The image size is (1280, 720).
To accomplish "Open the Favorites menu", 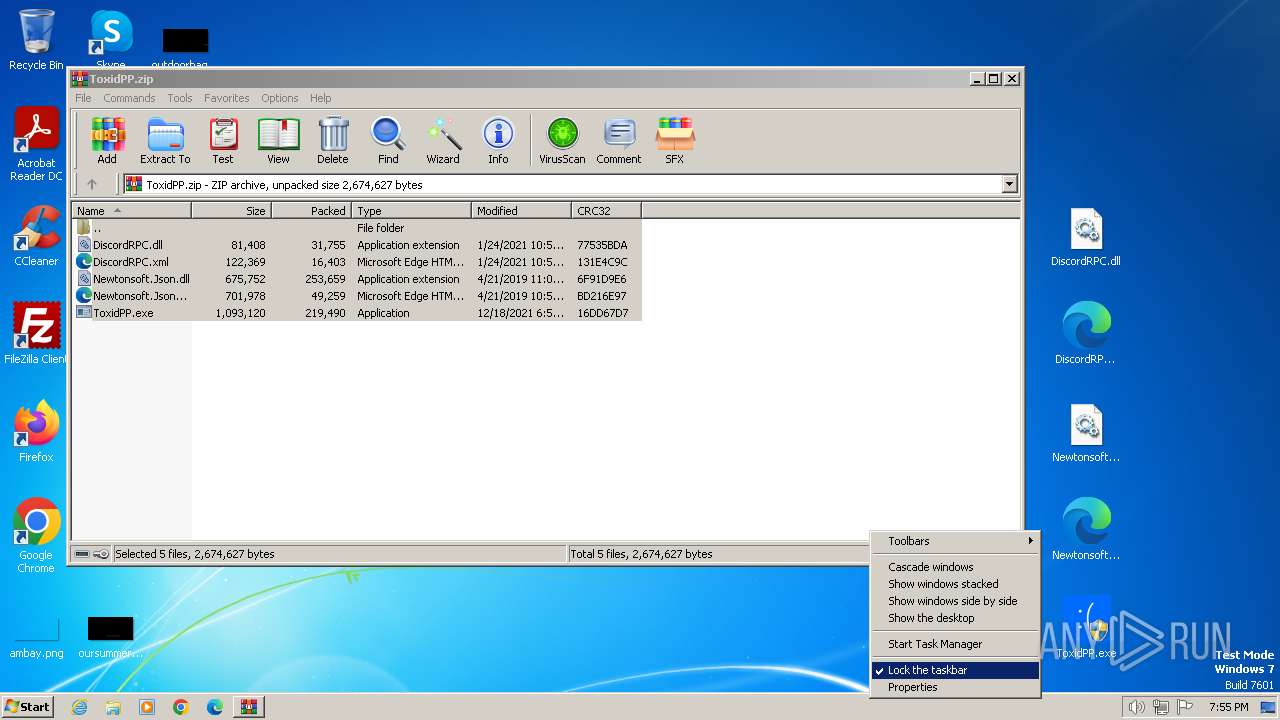I will click(227, 98).
